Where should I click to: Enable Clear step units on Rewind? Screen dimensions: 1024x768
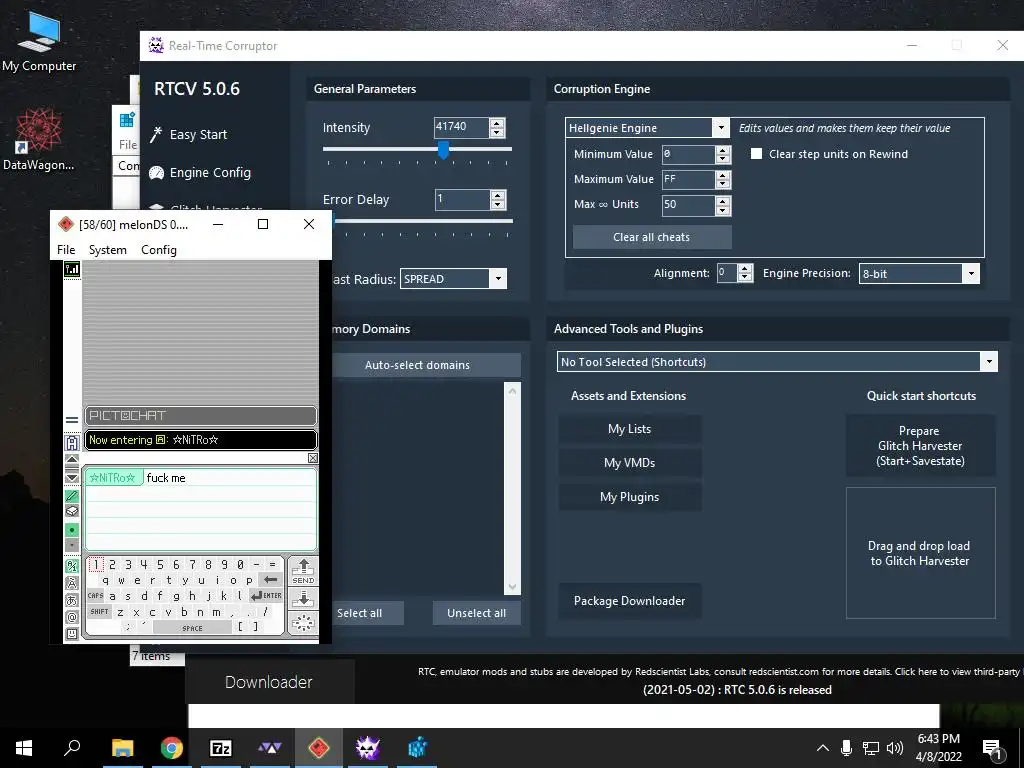coord(756,153)
